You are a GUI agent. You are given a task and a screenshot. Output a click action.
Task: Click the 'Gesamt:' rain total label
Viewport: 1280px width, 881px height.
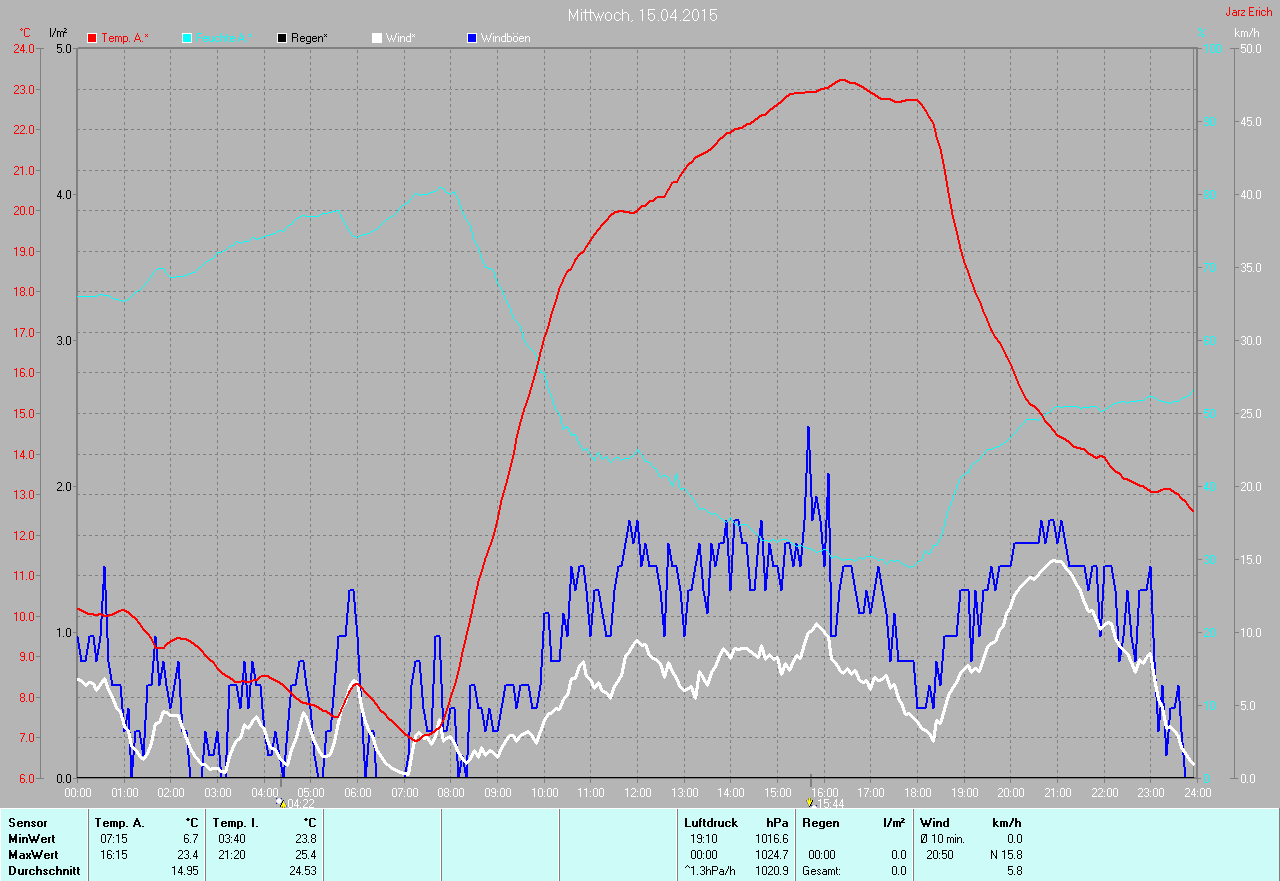[x=822, y=871]
